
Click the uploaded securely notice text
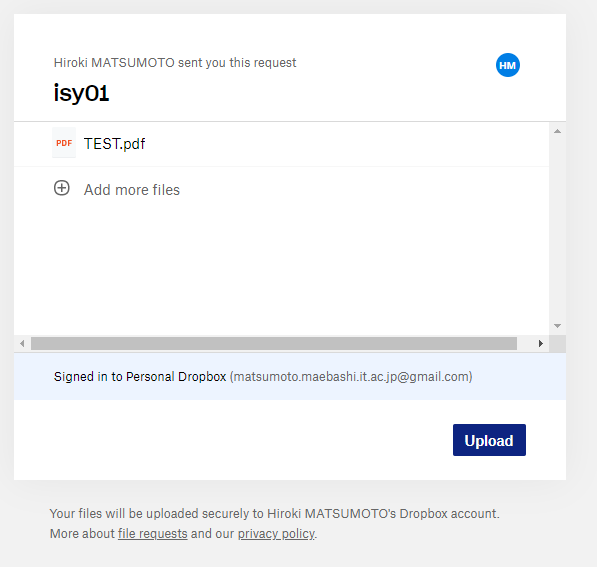point(275,513)
